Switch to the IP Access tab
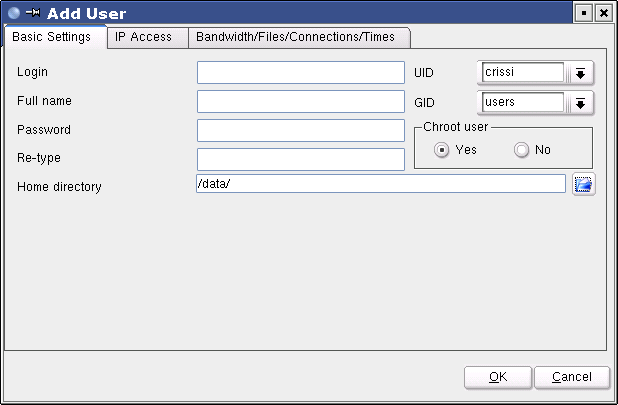 143,37
